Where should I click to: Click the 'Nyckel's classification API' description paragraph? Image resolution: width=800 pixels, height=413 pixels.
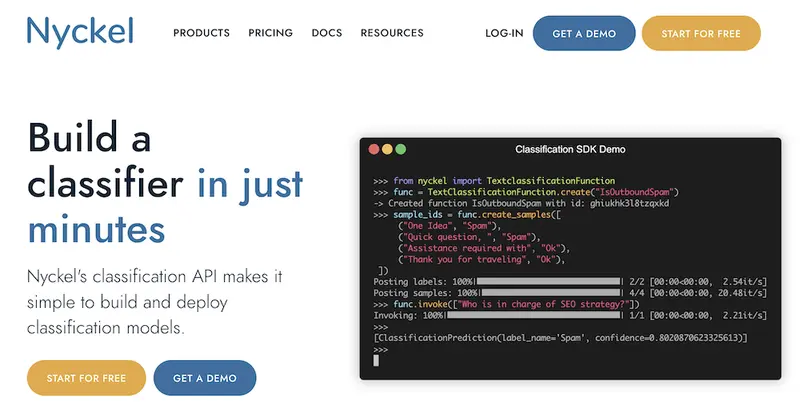point(155,302)
